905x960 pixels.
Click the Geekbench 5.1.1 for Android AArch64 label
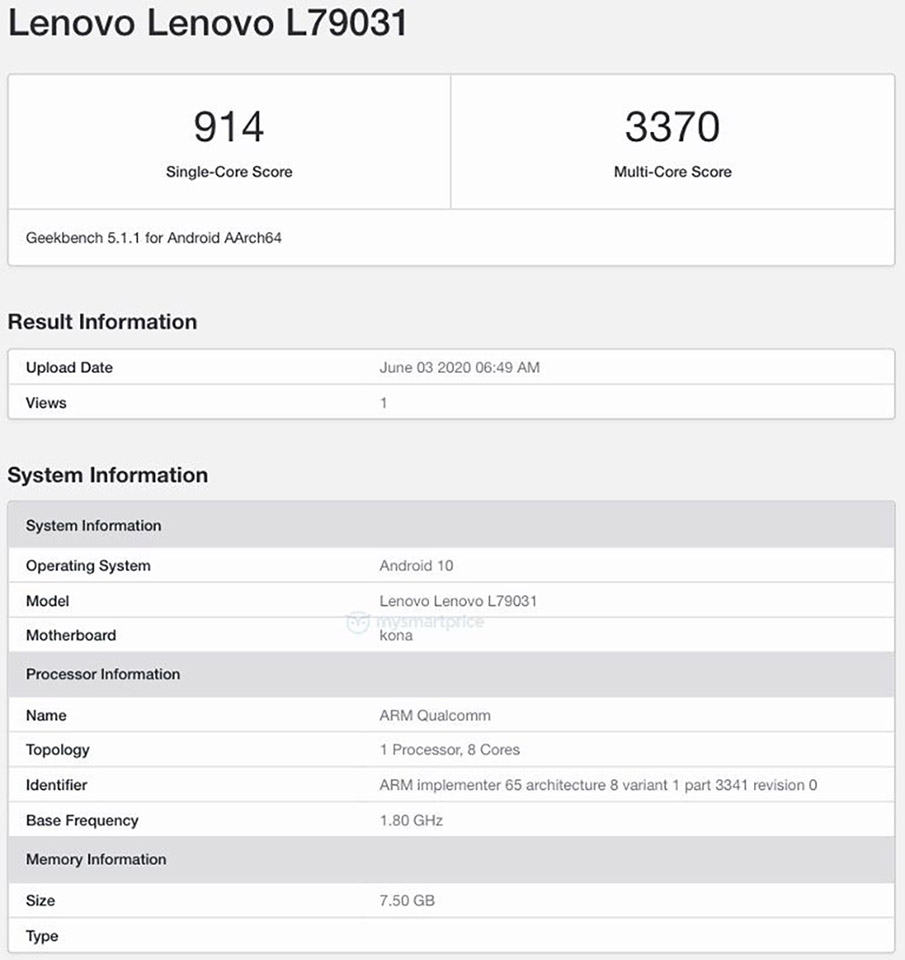[155, 238]
